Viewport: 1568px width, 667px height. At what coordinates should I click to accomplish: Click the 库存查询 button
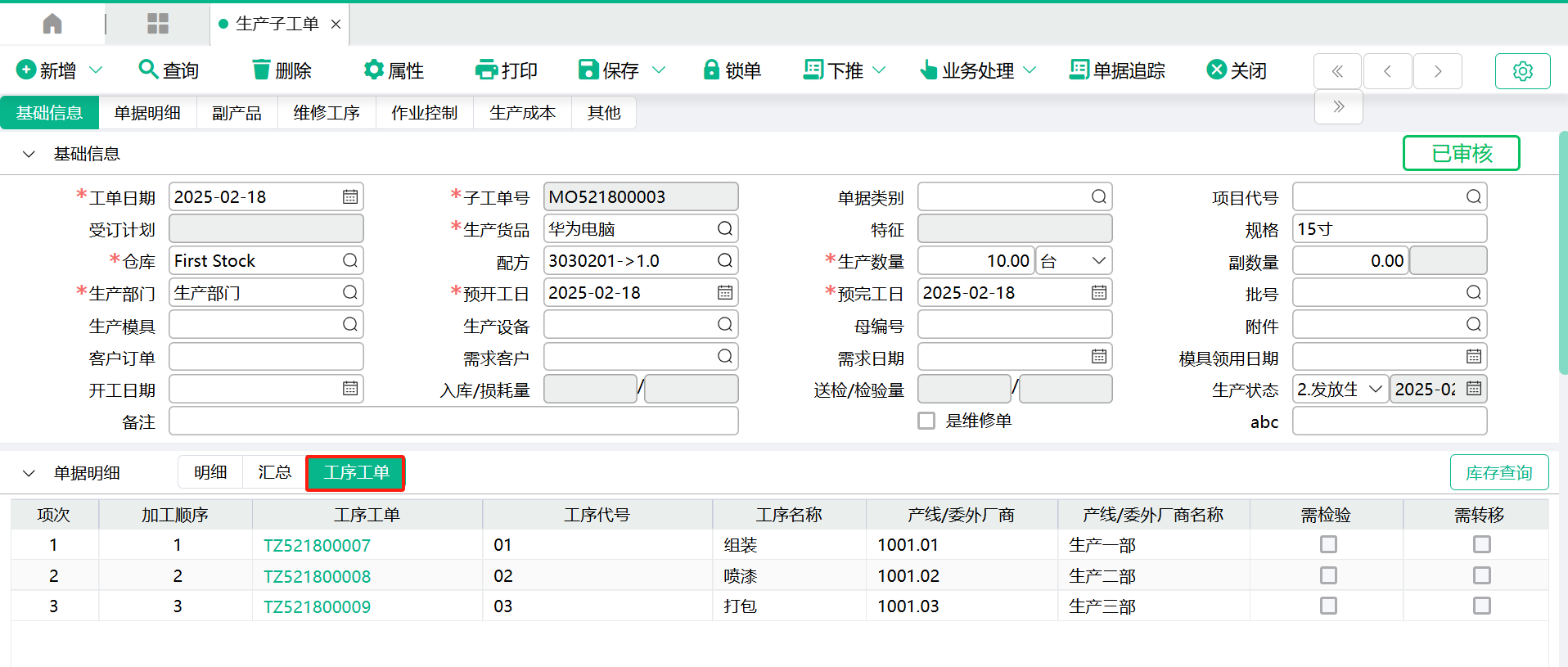[x=1499, y=472]
